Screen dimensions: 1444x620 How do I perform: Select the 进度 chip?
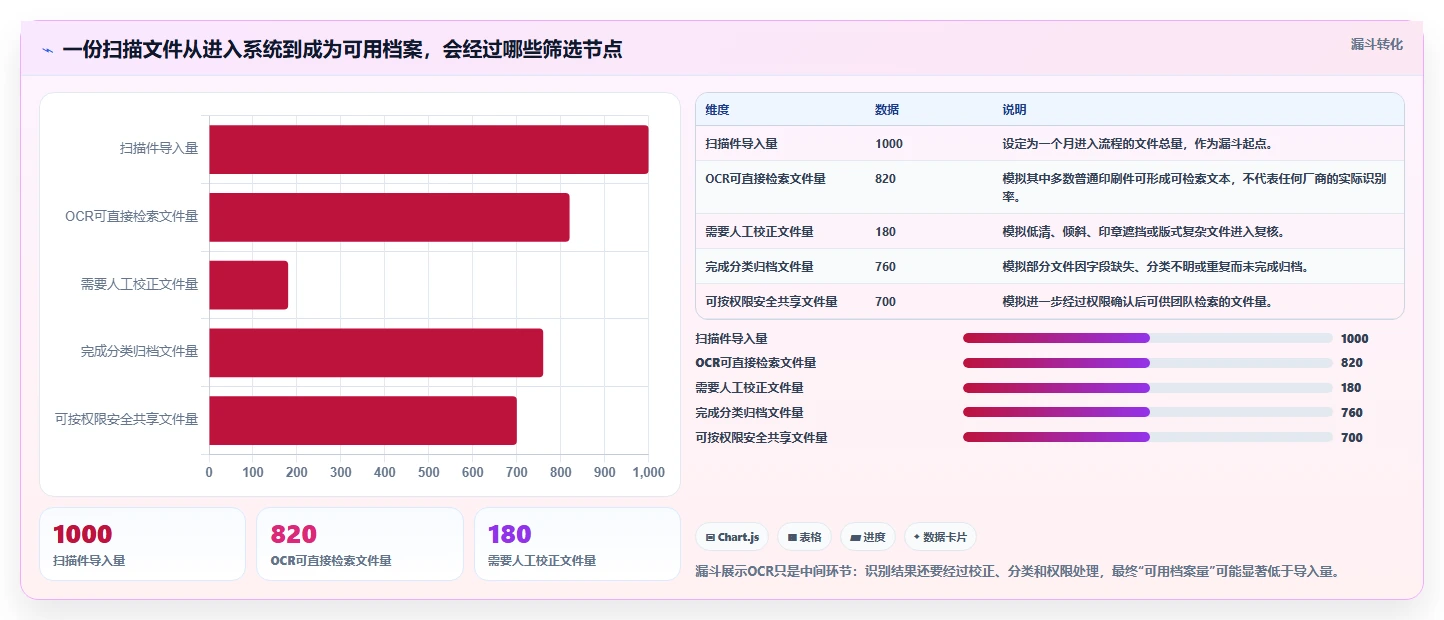point(868,537)
